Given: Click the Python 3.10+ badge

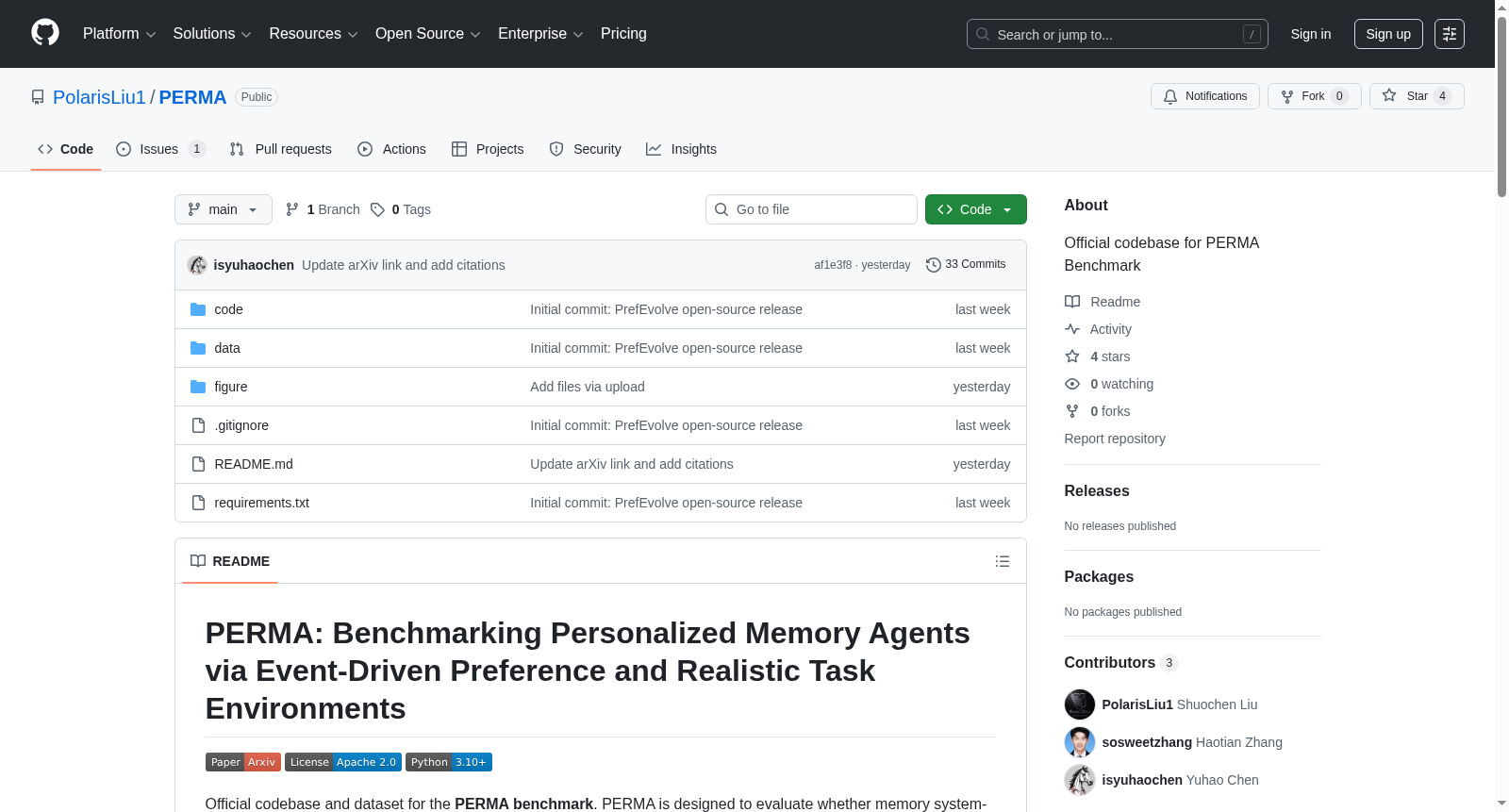Looking at the screenshot, I should pos(449,762).
